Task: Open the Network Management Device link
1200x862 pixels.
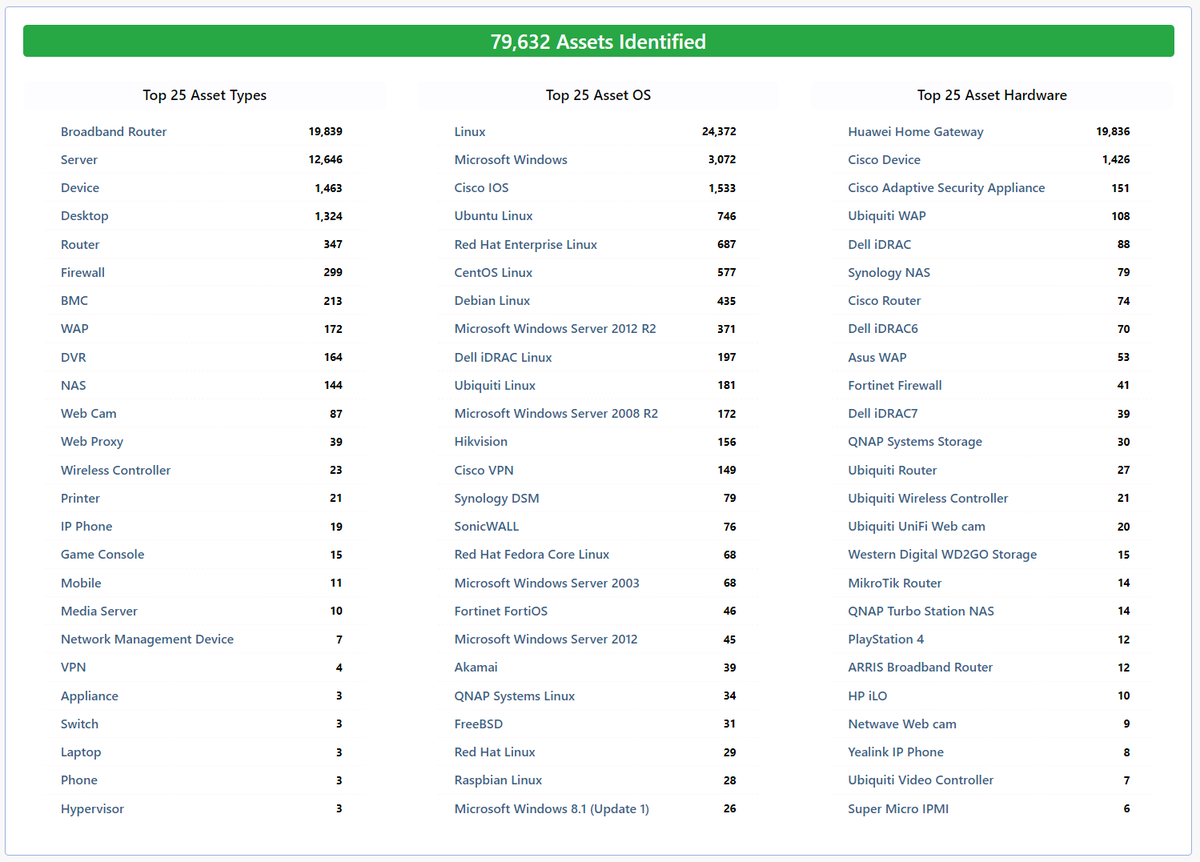Action: 147,639
